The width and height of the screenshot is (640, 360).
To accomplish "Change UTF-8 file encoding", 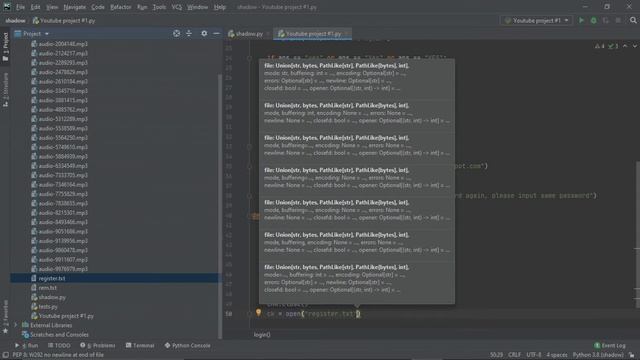I will (533, 355).
